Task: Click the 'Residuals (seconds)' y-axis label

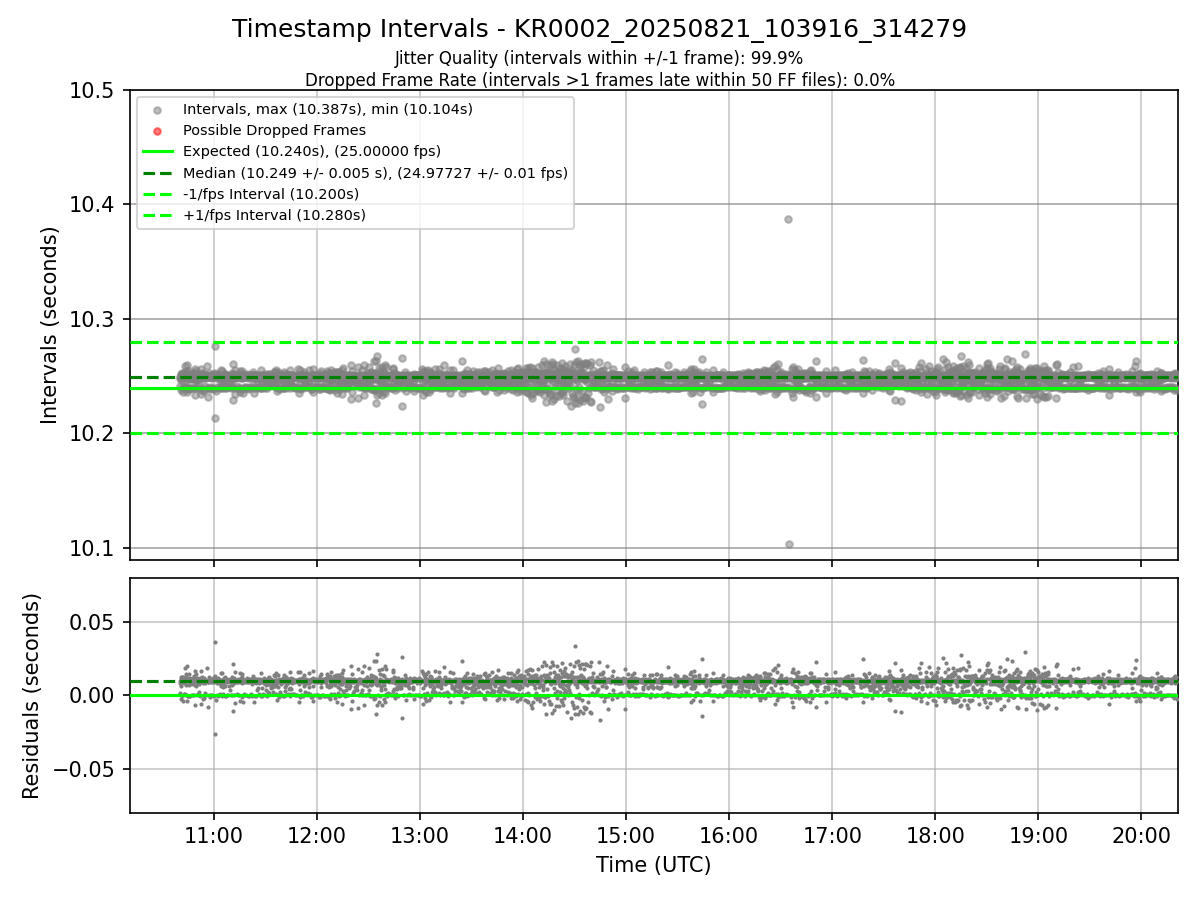Action: click(32, 696)
